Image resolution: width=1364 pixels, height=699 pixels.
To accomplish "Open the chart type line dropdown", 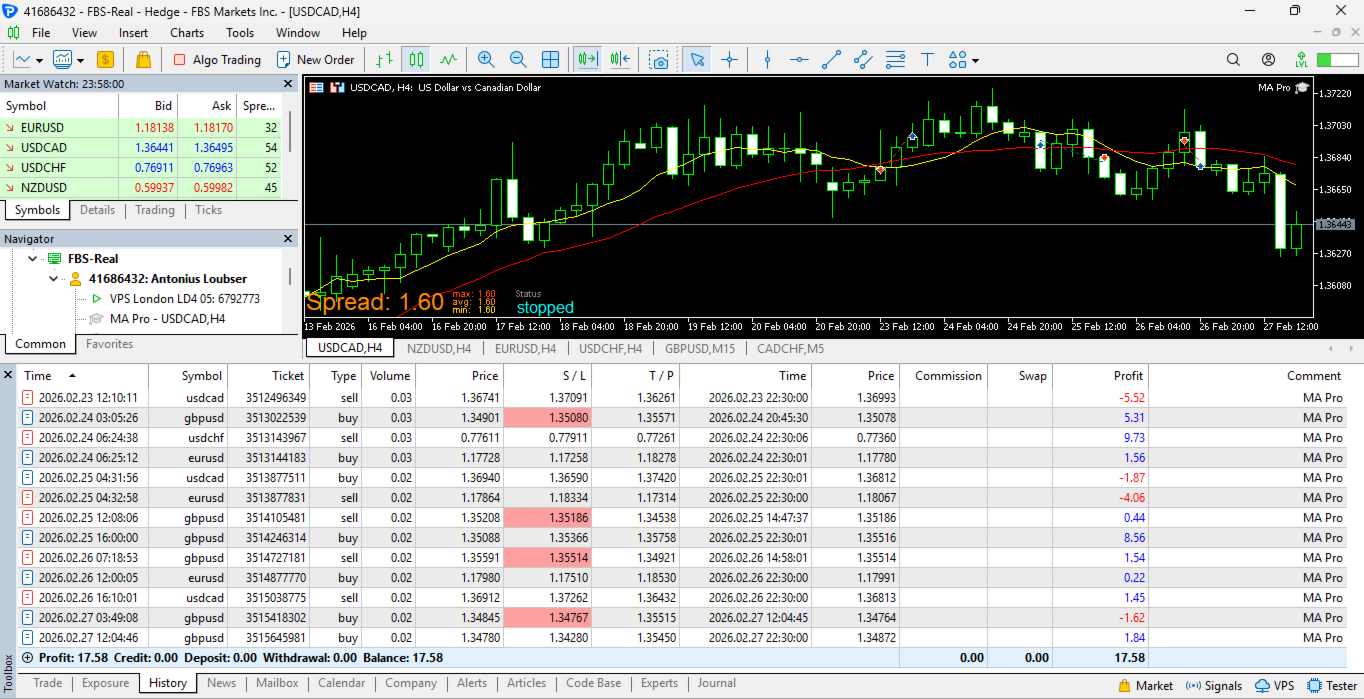I will 27,60.
